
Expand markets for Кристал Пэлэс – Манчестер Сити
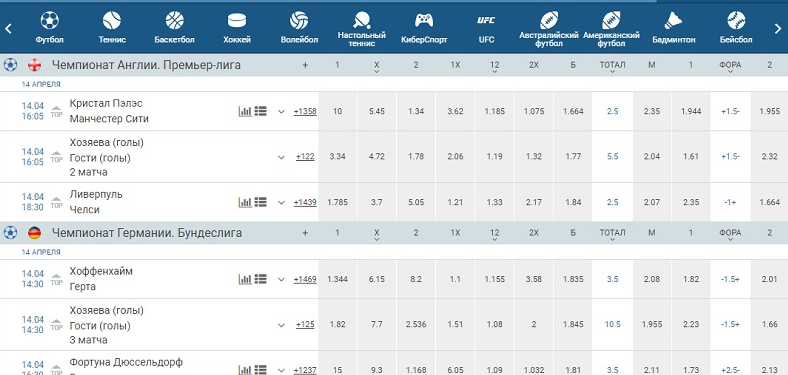(x=281, y=112)
